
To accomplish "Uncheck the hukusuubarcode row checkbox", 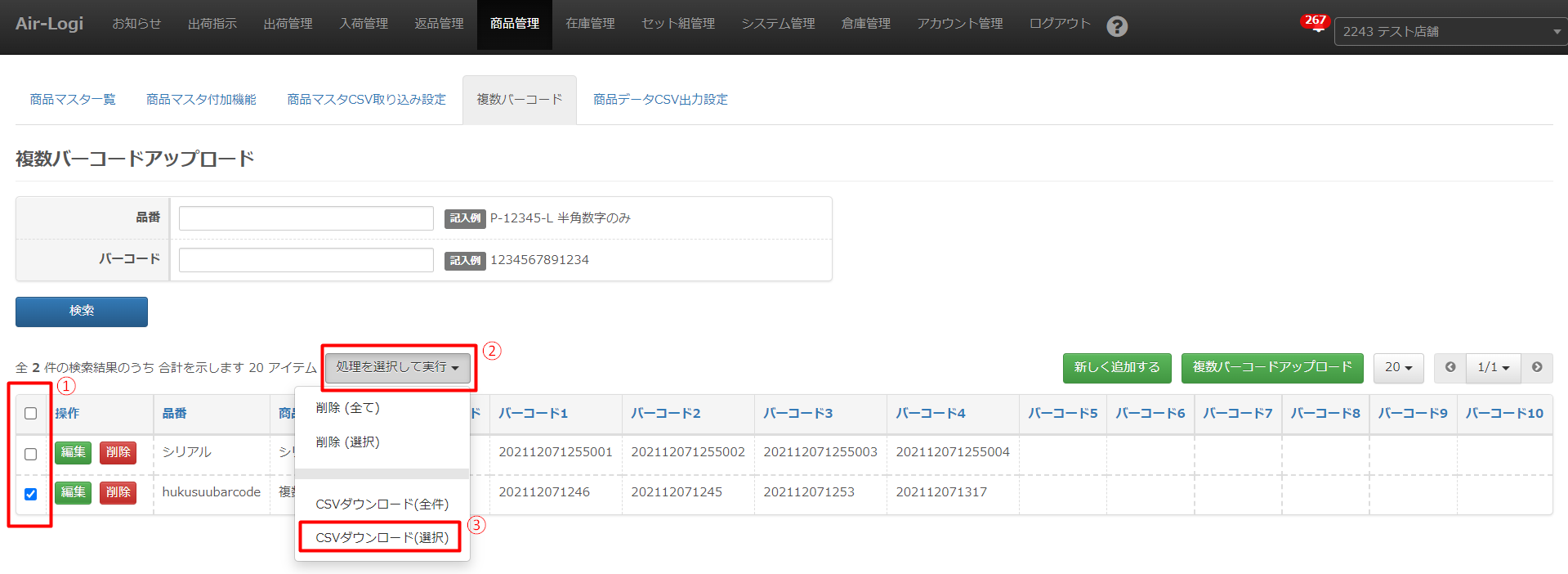I will (x=31, y=494).
